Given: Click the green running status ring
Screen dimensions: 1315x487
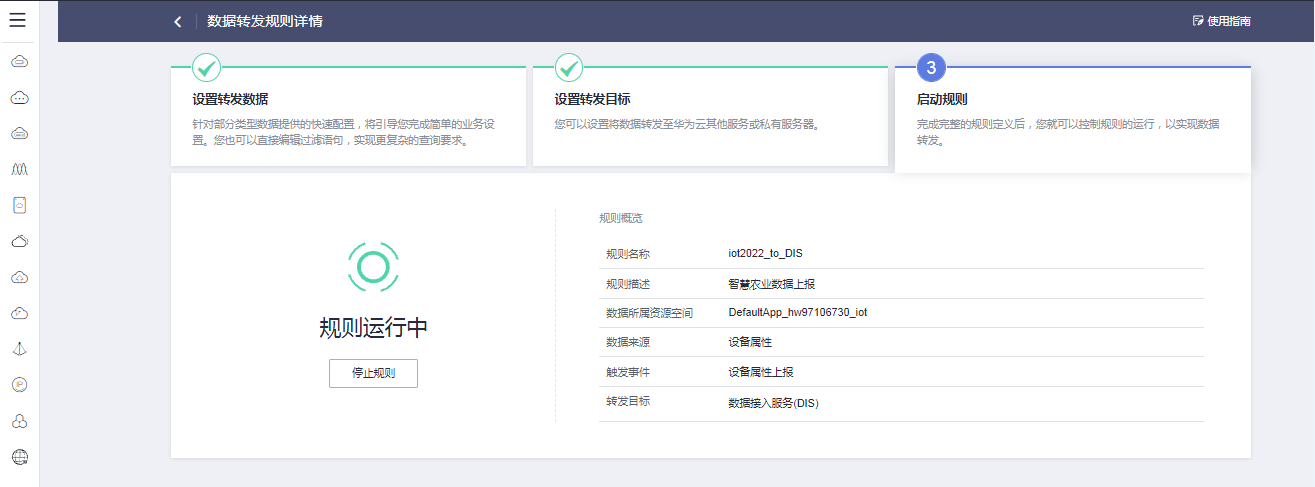Looking at the screenshot, I should [x=373, y=267].
